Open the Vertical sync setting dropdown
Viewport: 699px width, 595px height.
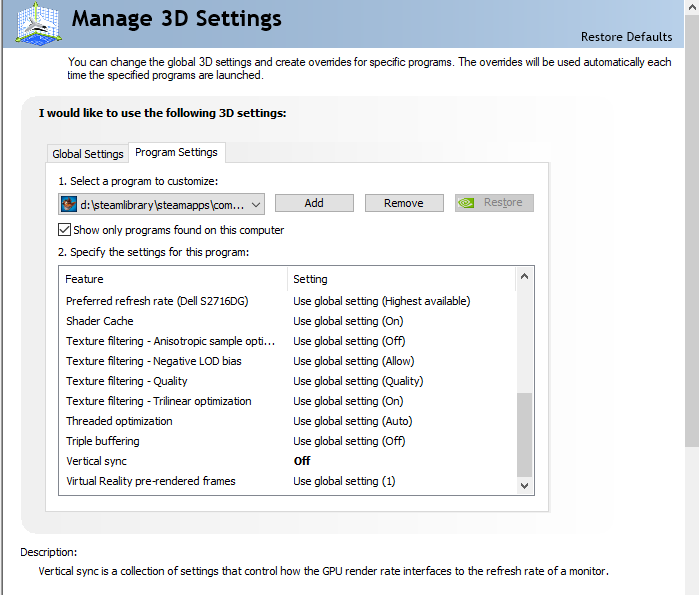tap(400, 461)
